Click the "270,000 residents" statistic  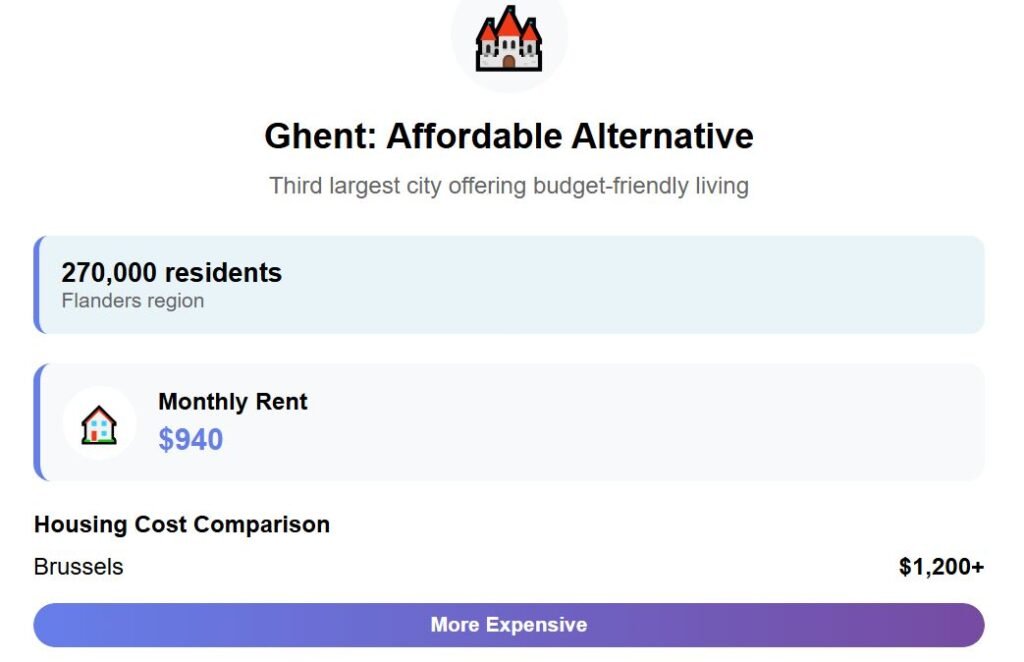pyautogui.click(x=171, y=273)
